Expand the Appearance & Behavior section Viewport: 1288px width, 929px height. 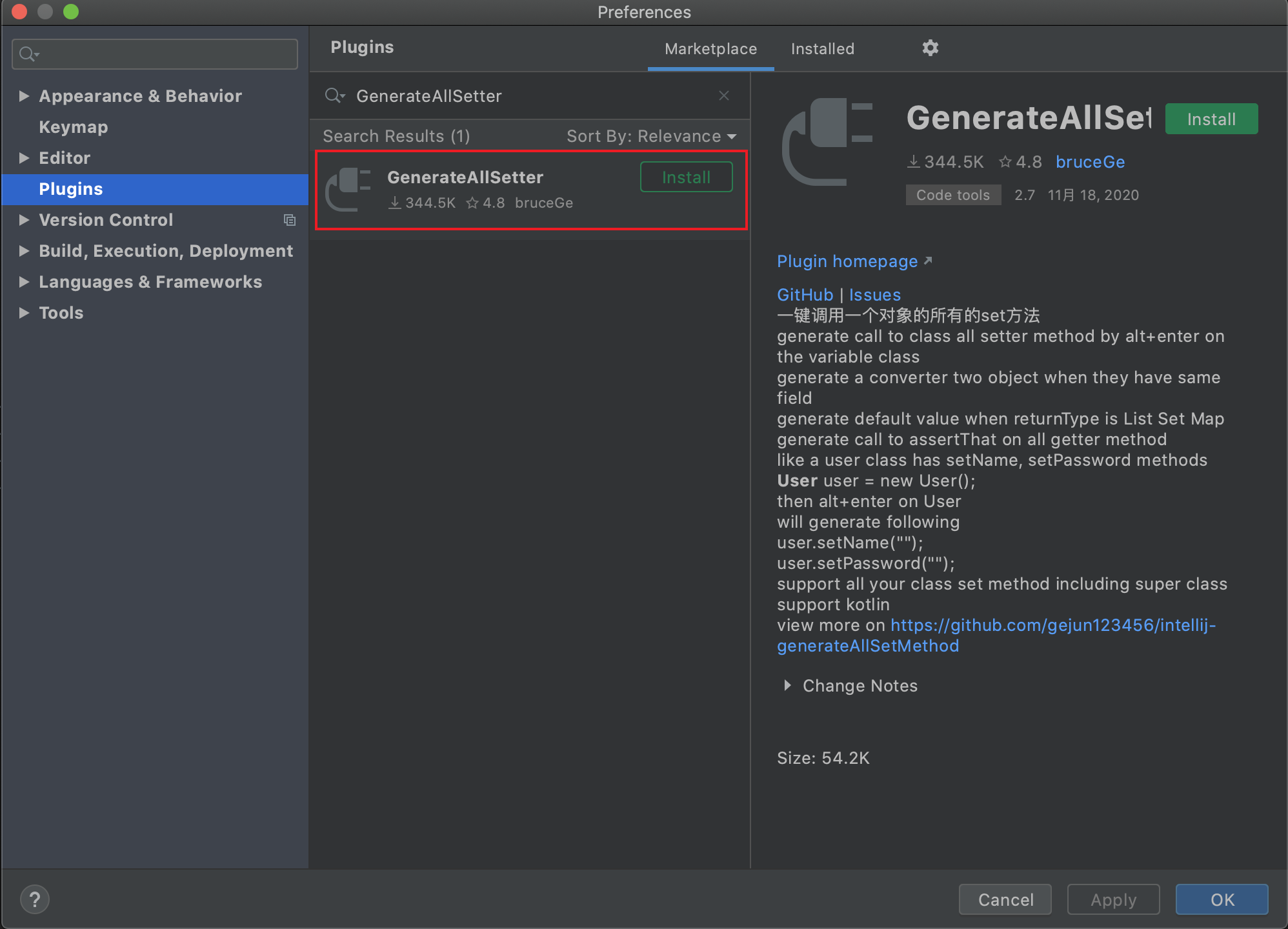pyautogui.click(x=24, y=96)
